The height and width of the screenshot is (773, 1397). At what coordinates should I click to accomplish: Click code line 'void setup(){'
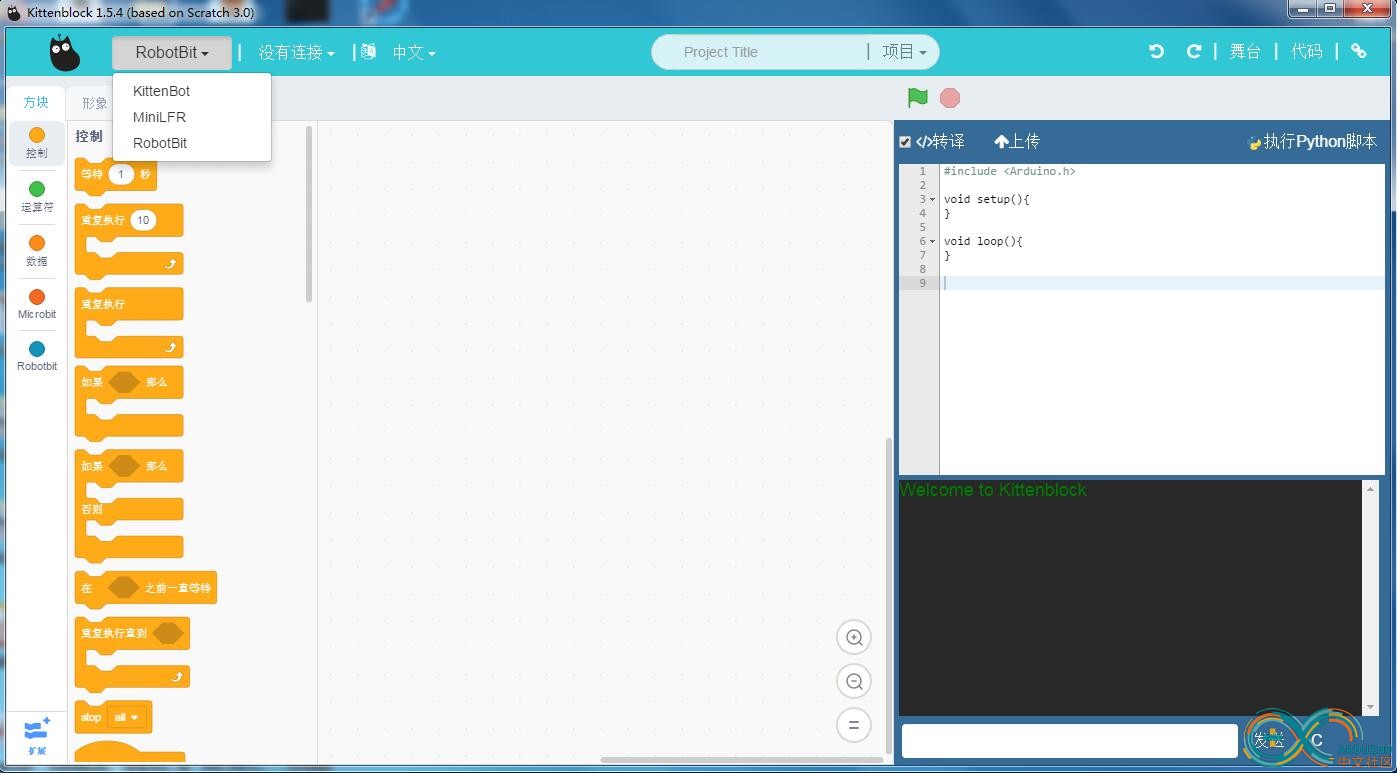point(986,199)
